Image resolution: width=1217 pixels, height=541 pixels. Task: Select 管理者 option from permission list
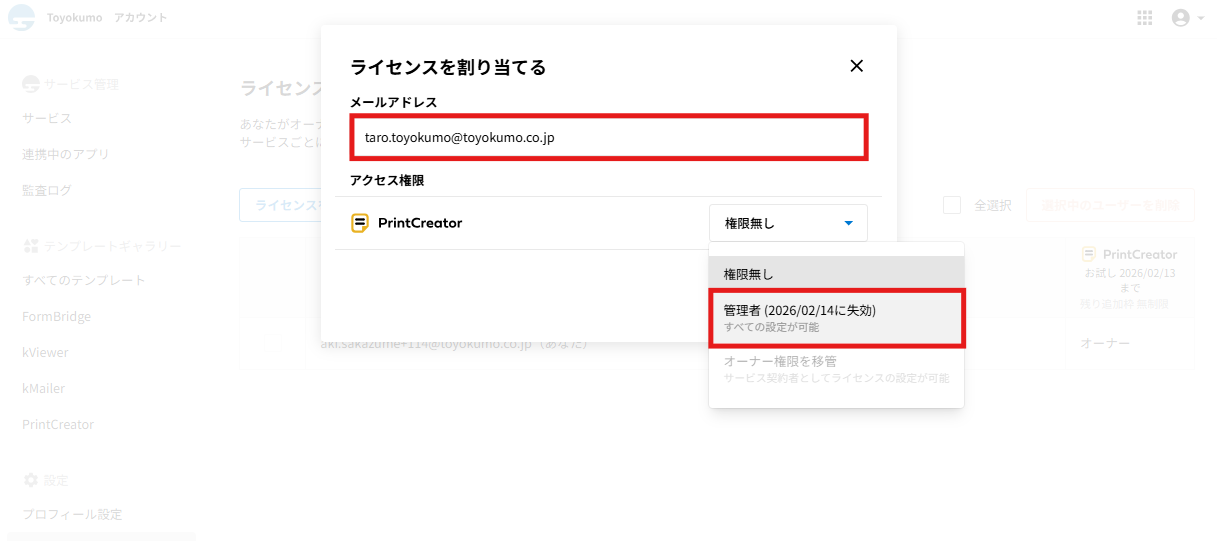coord(836,318)
